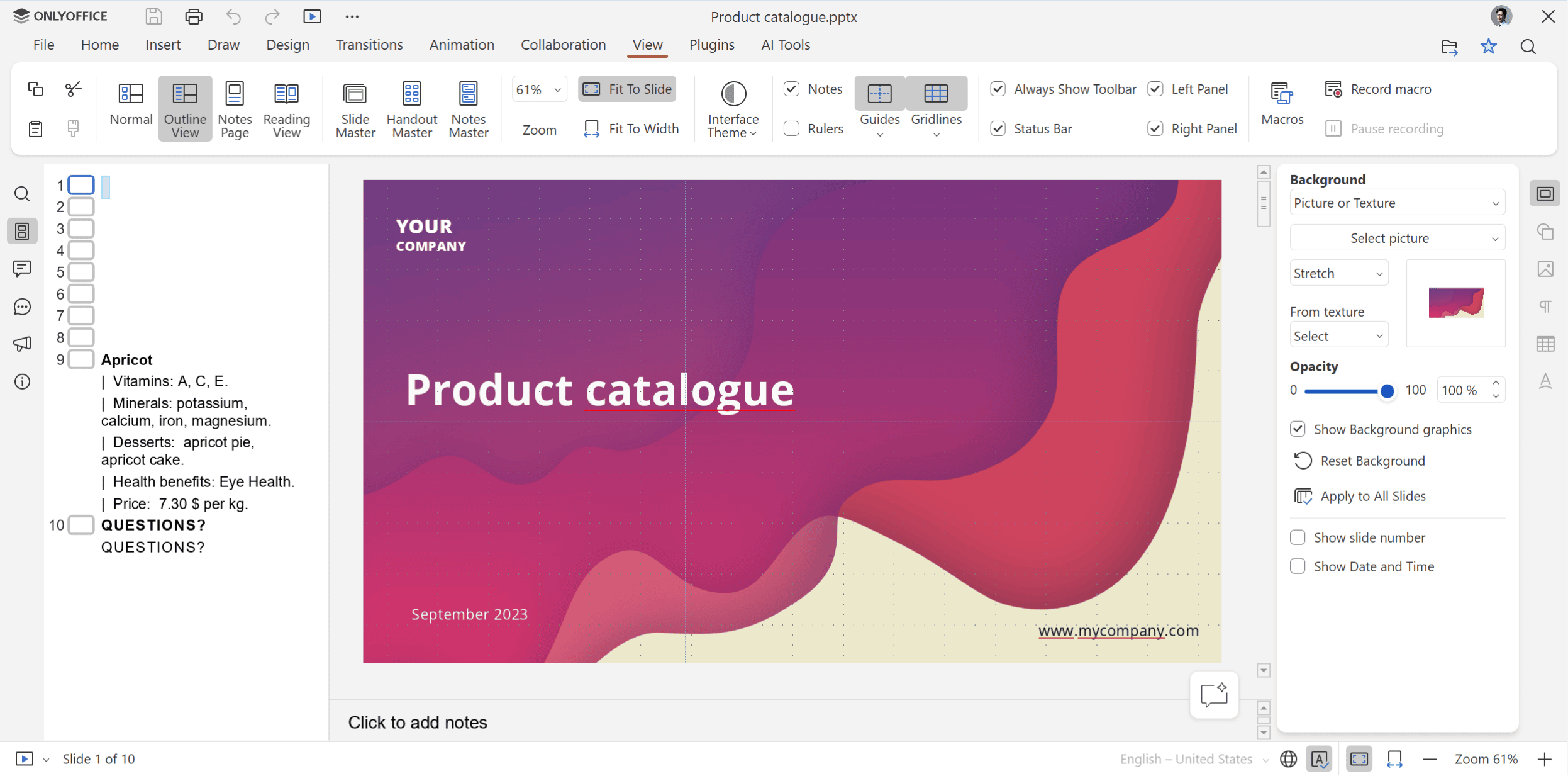
Task: Click Reset Background
Action: click(1359, 461)
